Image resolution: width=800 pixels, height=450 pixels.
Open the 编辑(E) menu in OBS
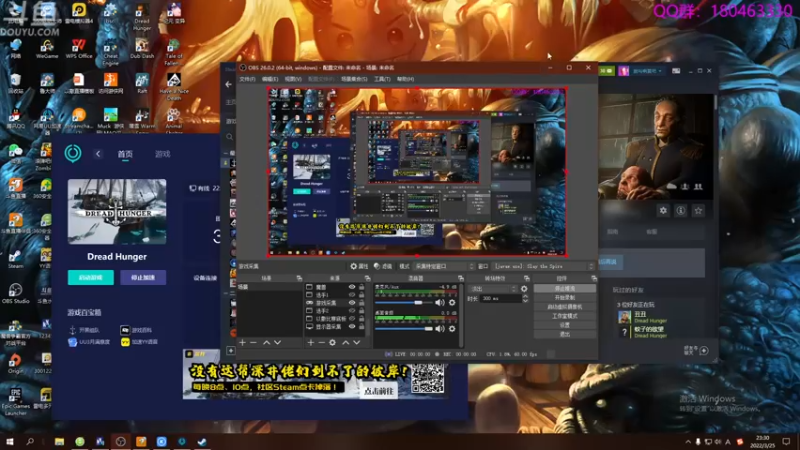(x=270, y=79)
